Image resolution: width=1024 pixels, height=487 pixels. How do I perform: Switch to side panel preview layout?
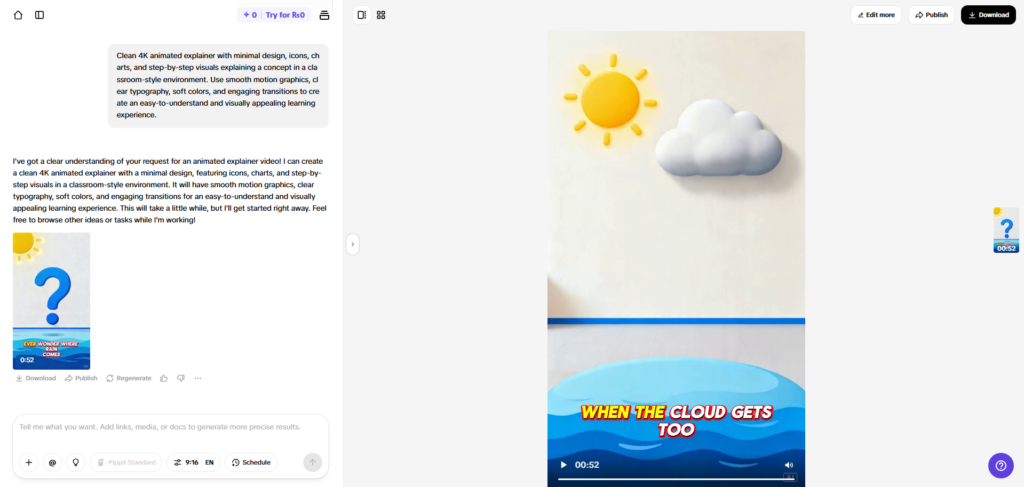[362, 15]
